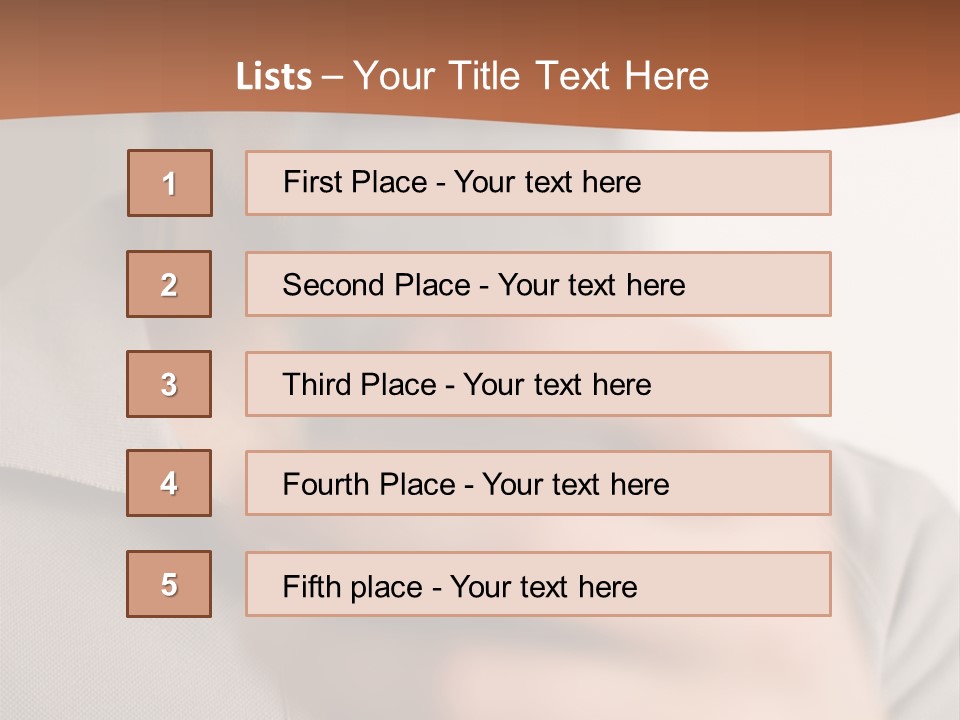Click the number 2 square
Screen dimensions: 960x720
coord(169,284)
